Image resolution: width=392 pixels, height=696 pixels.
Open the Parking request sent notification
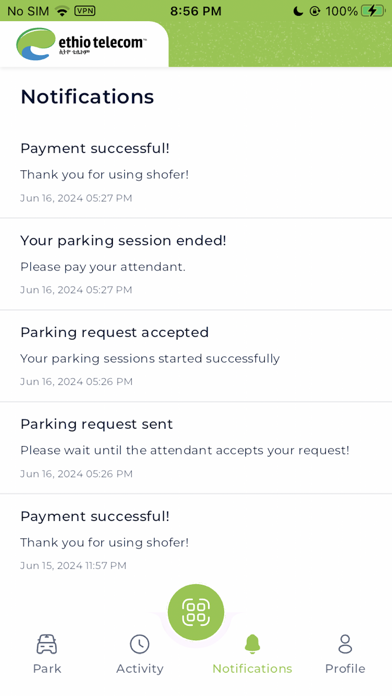(x=196, y=448)
